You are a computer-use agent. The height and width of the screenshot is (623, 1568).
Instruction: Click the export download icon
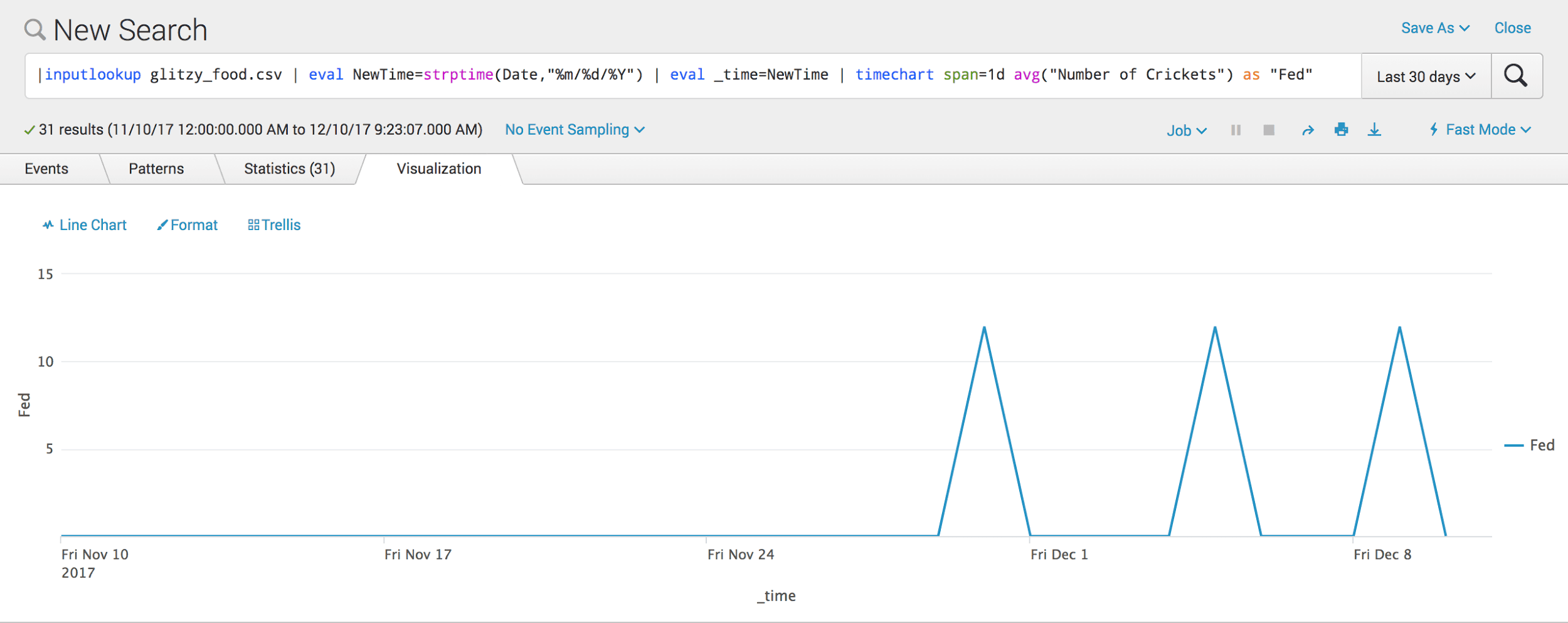[1374, 130]
